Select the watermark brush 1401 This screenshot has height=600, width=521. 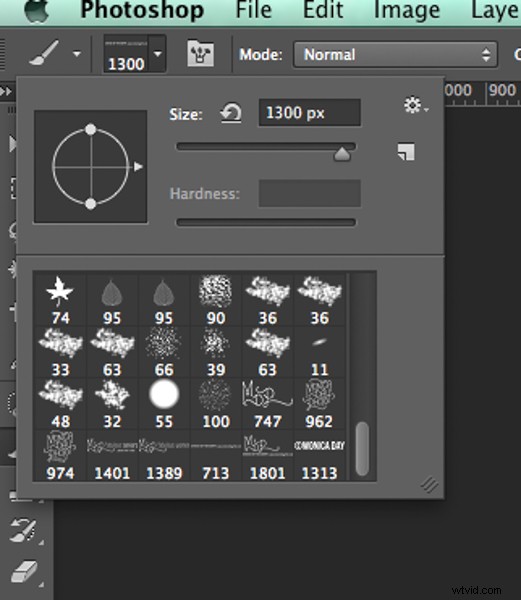[112, 455]
